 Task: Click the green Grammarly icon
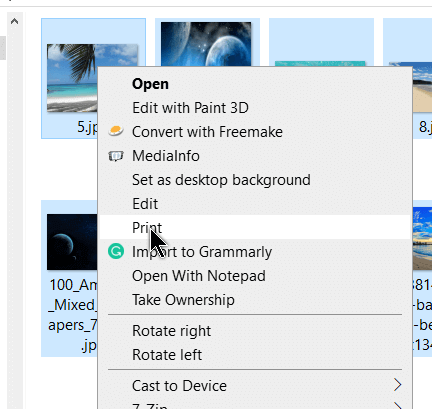116,251
